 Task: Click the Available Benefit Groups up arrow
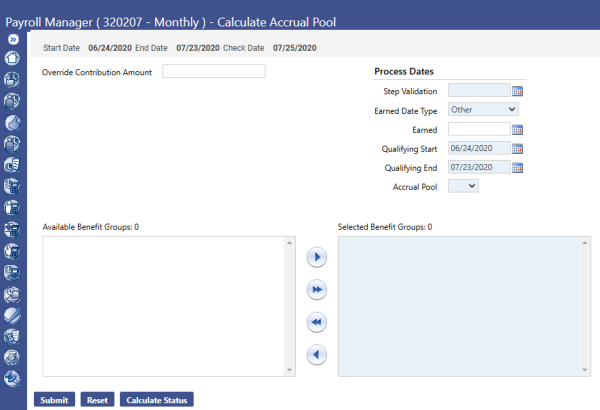[289, 243]
